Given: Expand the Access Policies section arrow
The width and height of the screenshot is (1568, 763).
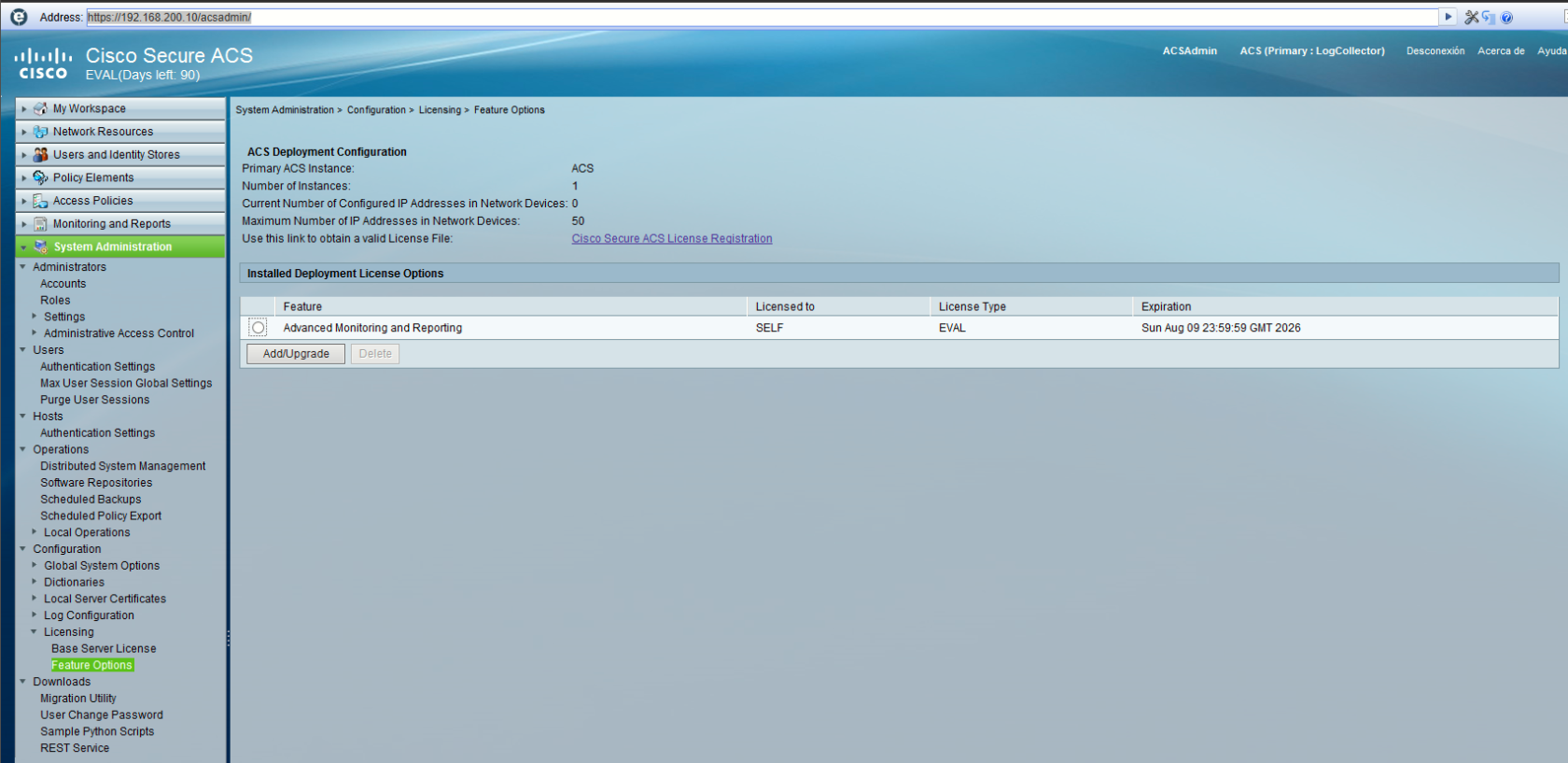Looking at the screenshot, I should (24, 201).
